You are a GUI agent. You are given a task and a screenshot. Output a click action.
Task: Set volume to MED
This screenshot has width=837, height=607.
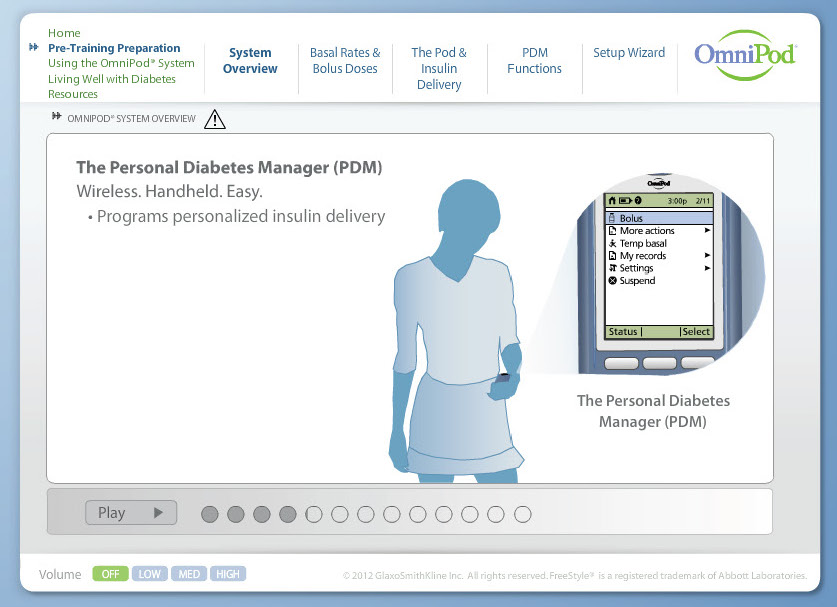point(189,574)
